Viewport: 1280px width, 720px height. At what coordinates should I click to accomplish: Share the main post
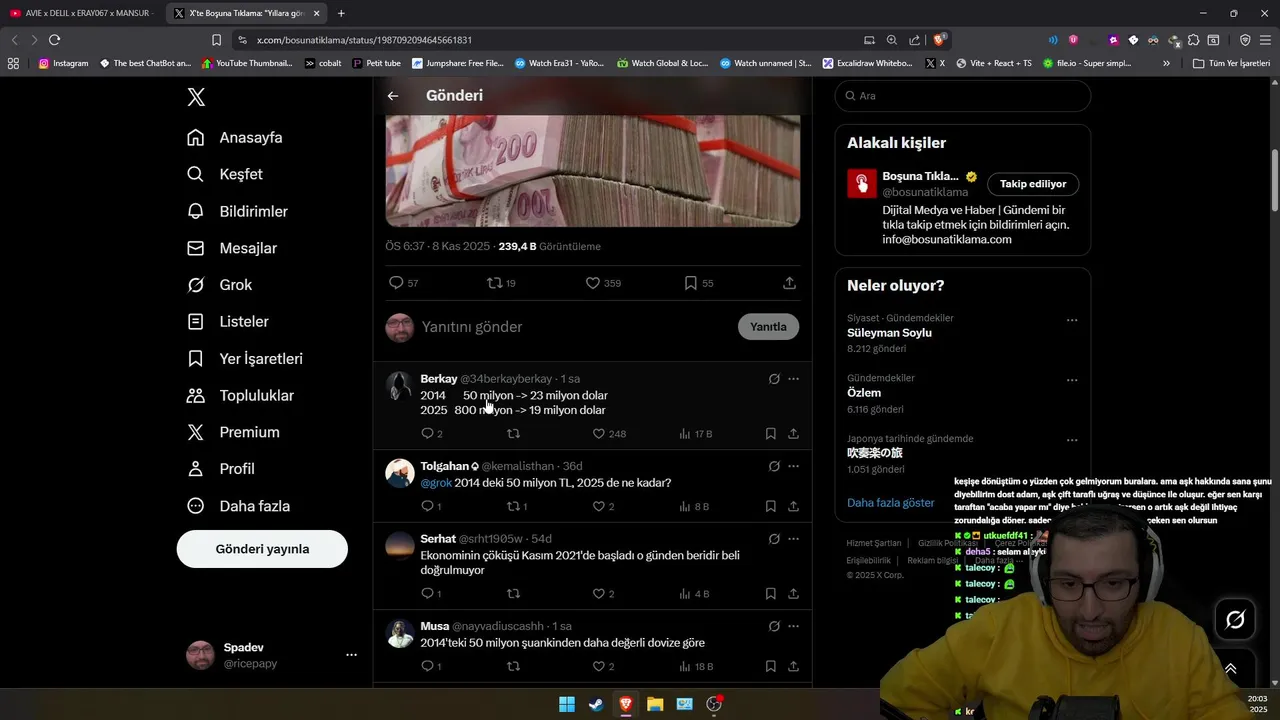pos(789,283)
